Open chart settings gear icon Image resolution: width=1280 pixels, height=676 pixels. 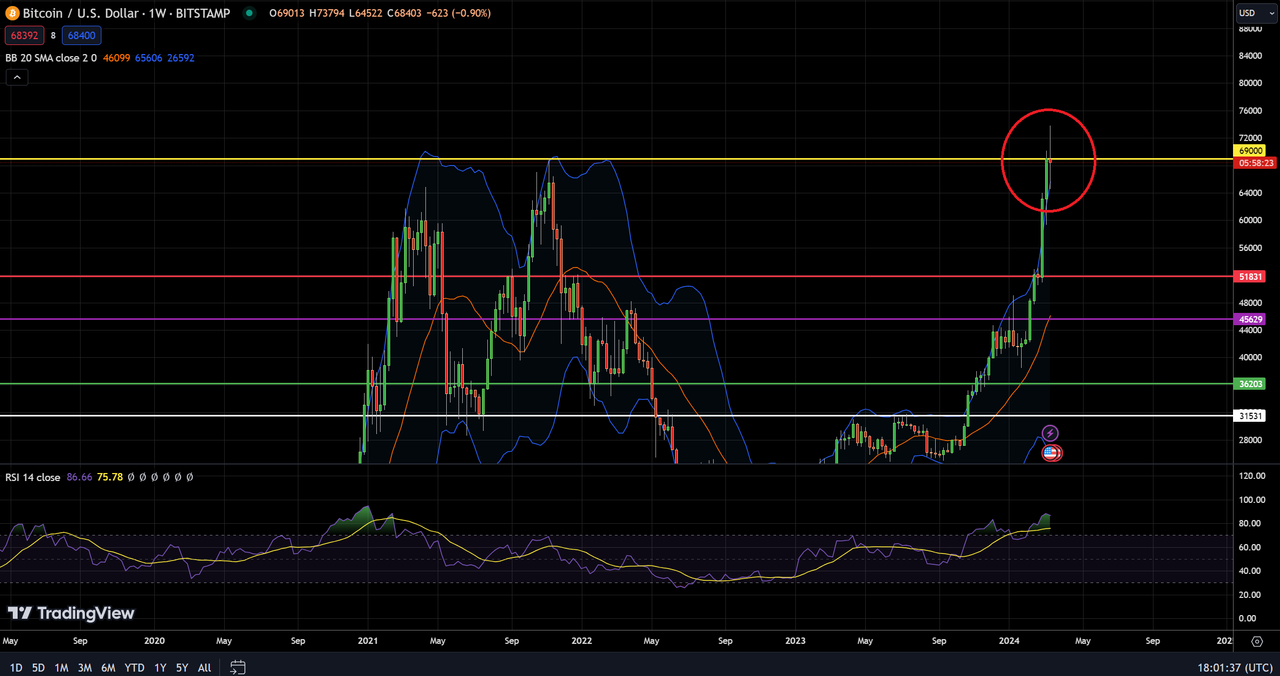(x=1257, y=640)
